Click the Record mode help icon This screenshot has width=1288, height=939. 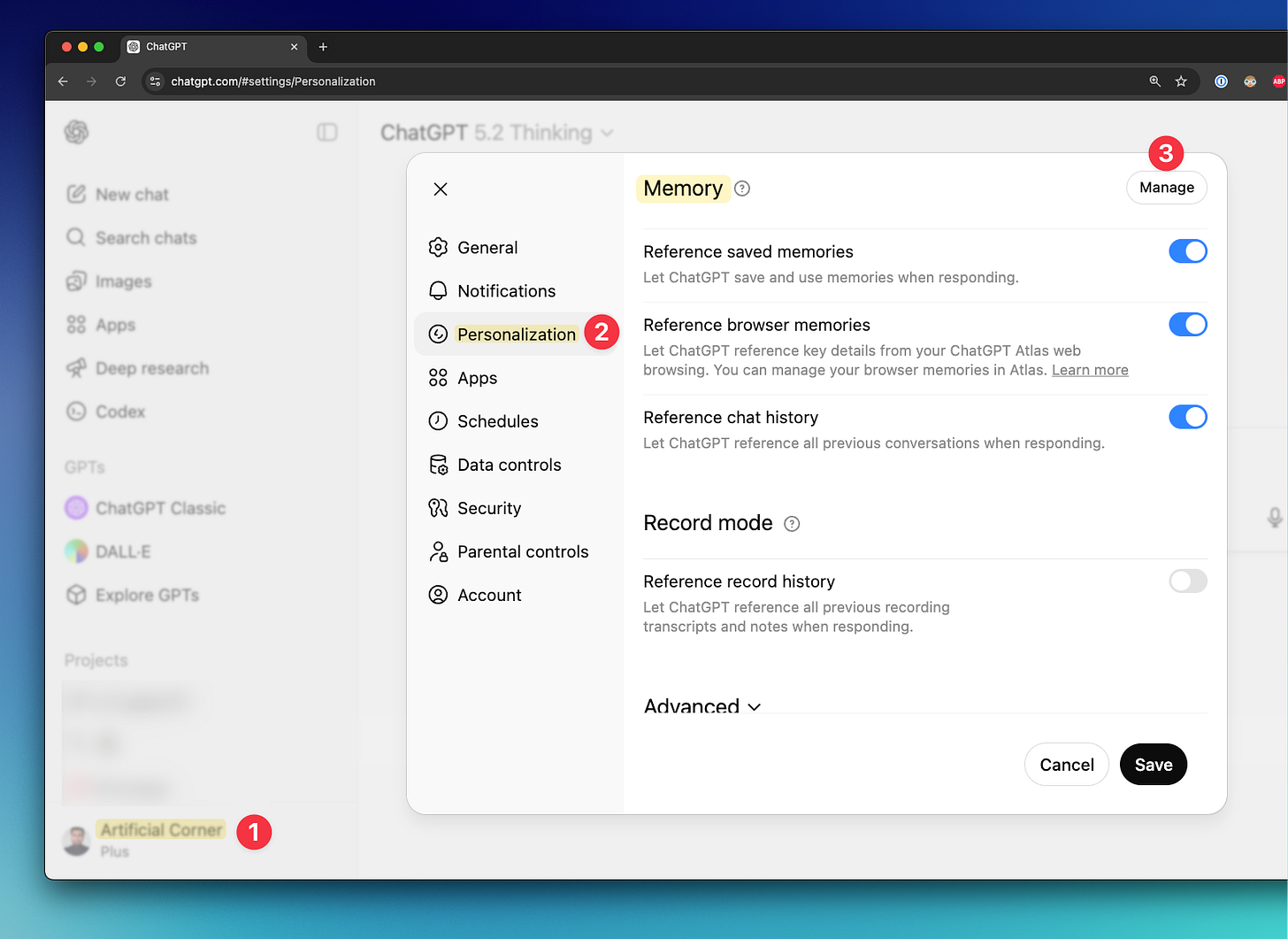792,524
